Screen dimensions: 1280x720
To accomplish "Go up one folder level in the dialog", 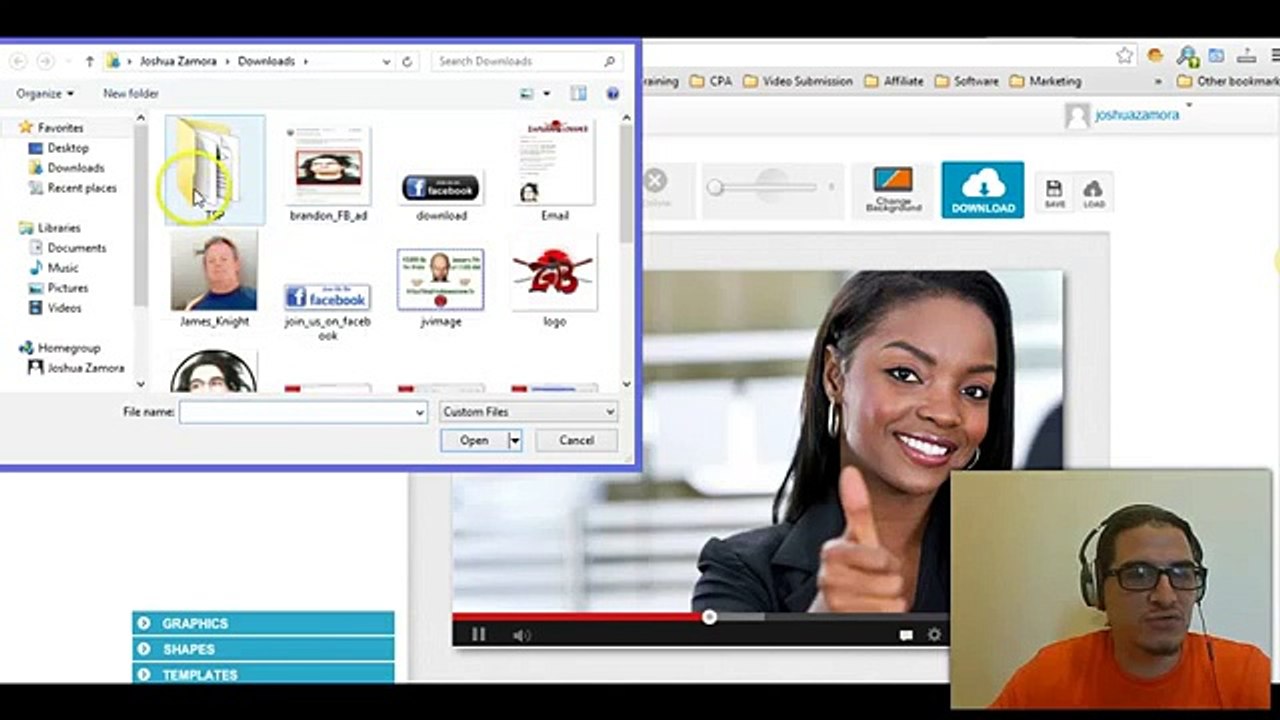I will pyautogui.click(x=89, y=61).
